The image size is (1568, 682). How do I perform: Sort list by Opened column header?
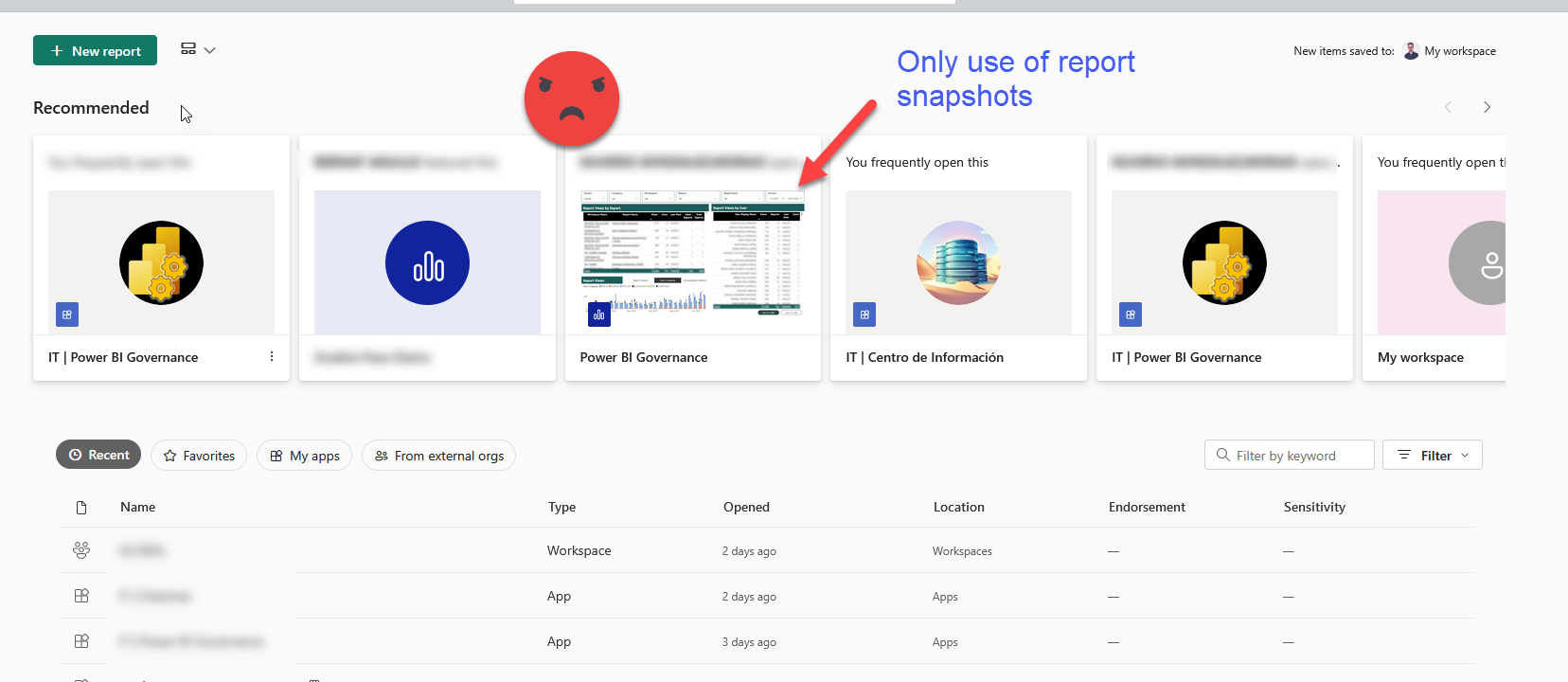tap(746, 508)
